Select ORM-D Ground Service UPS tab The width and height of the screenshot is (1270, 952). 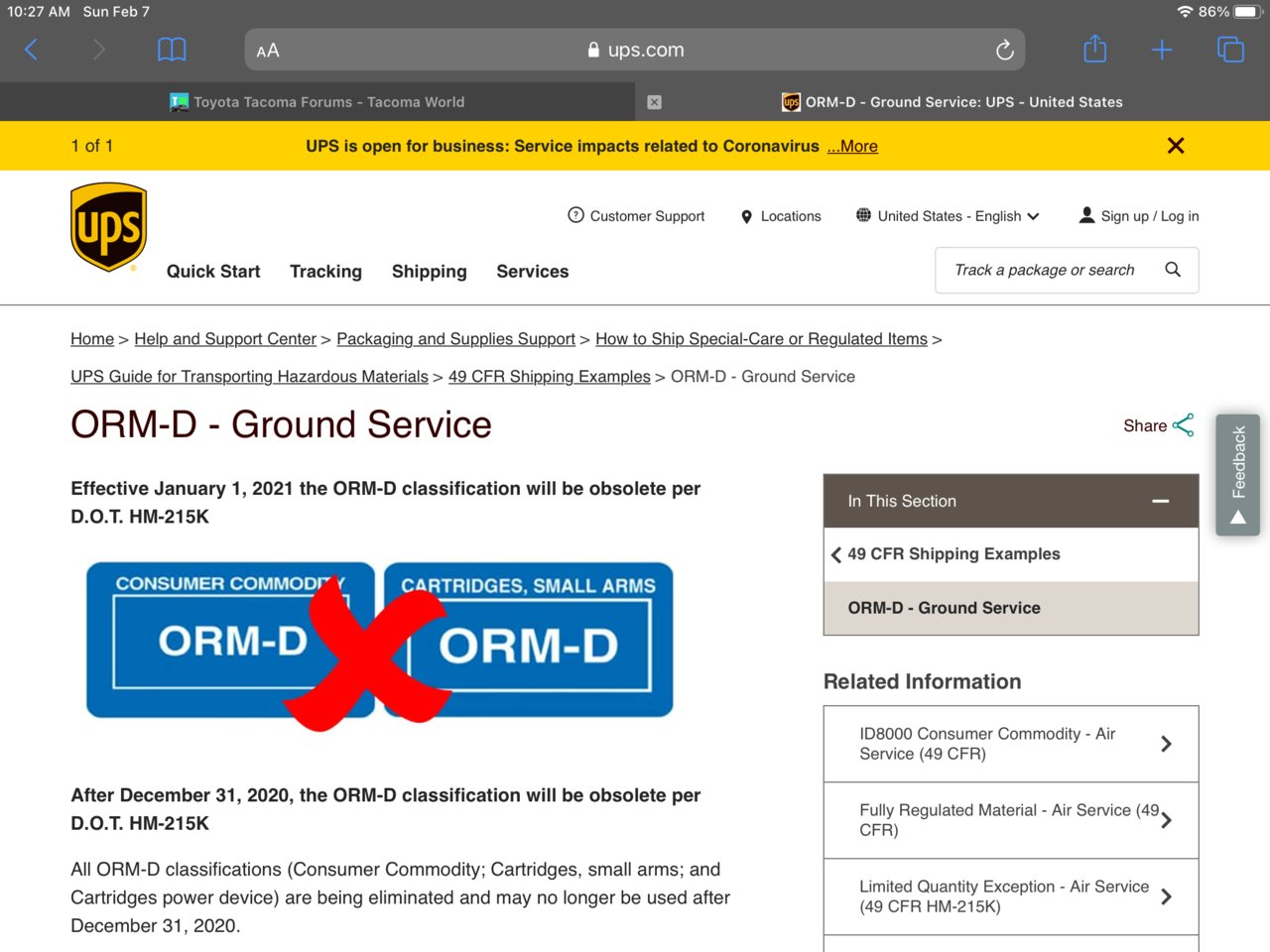pos(952,102)
